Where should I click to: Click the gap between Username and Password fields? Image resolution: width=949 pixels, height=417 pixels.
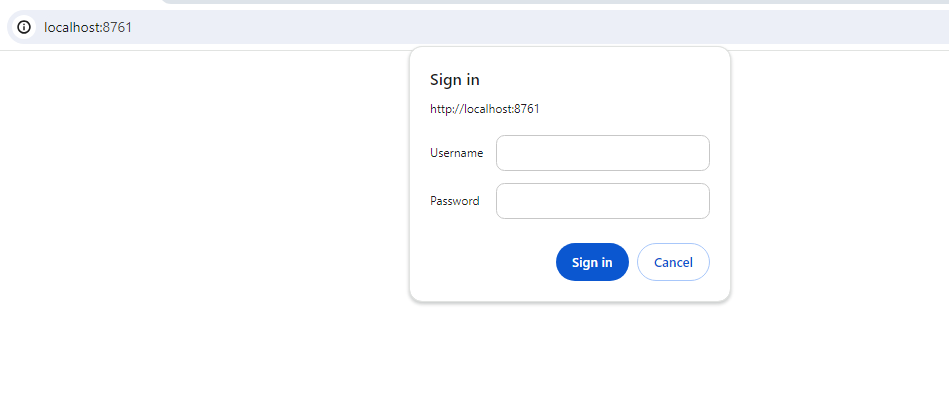point(602,177)
